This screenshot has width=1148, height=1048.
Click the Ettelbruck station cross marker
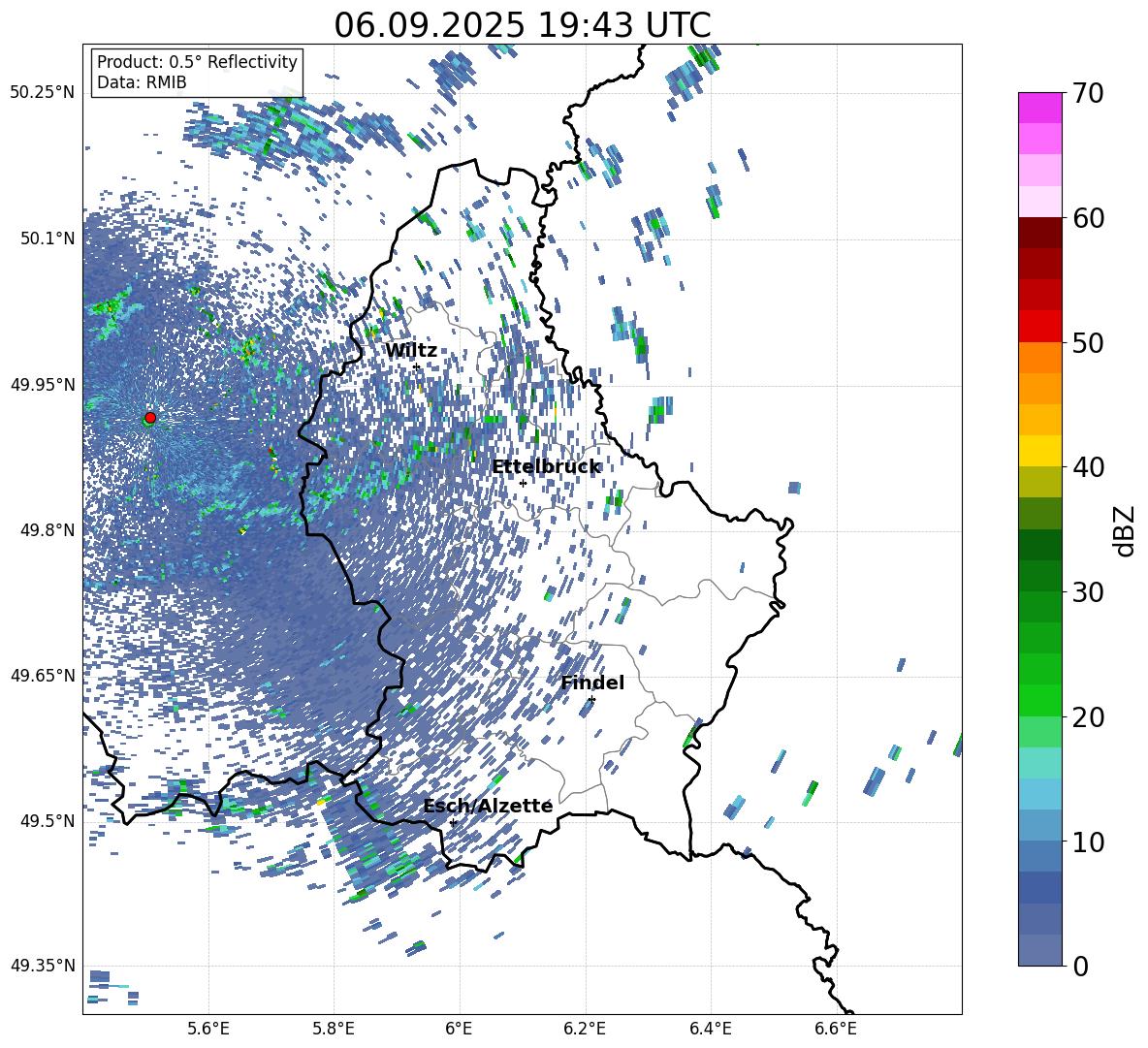(523, 483)
